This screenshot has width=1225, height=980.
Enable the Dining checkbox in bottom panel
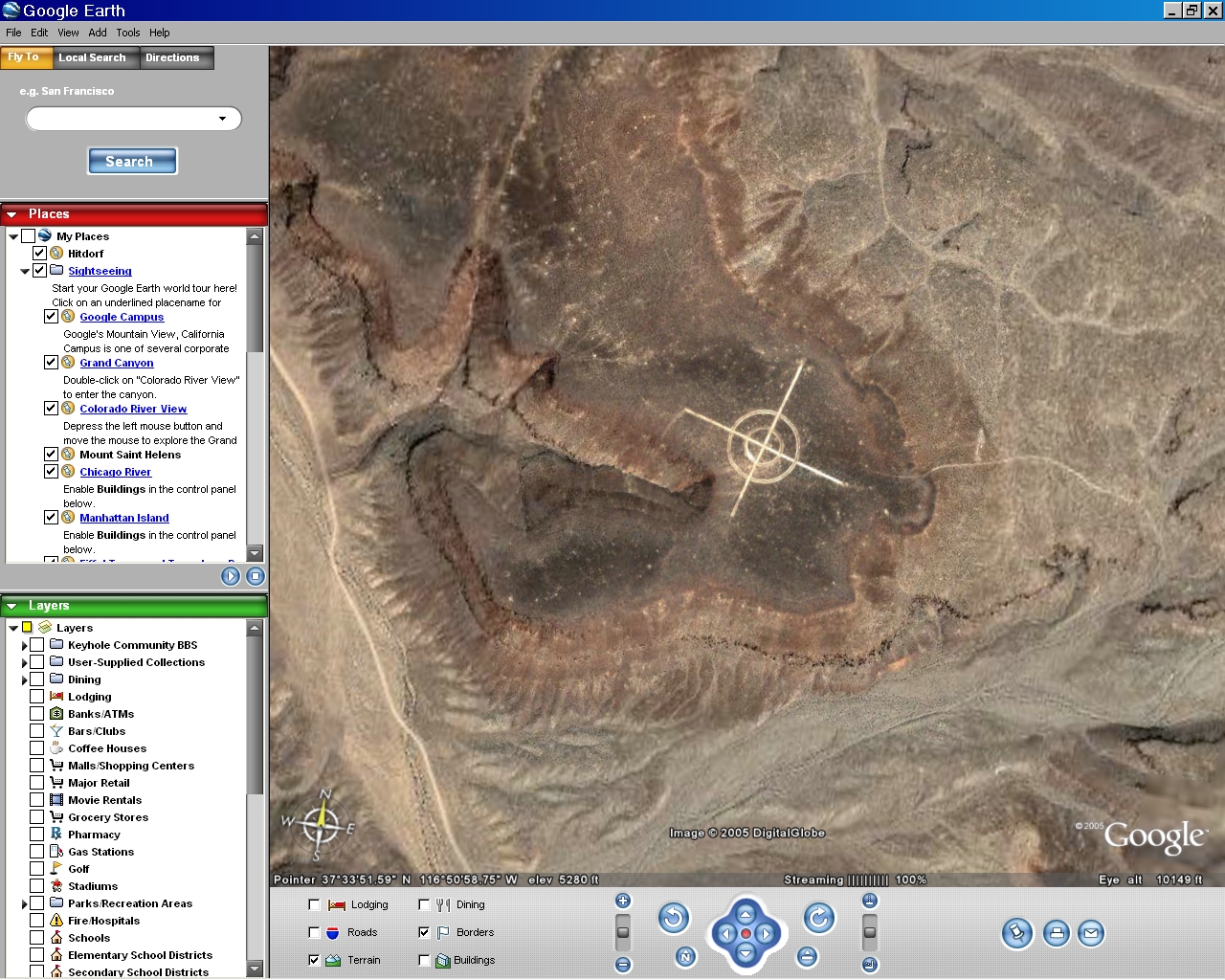tap(424, 904)
